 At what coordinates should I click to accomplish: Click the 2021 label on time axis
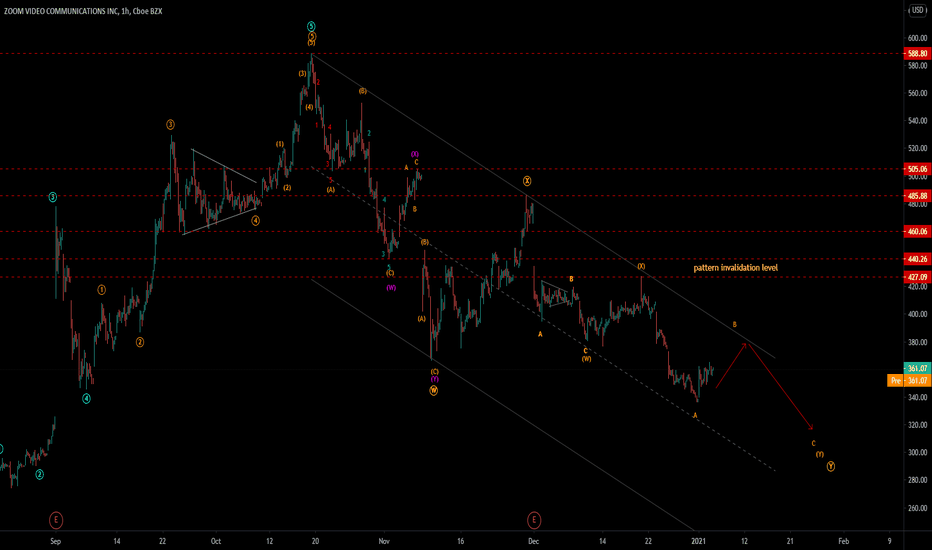click(698, 541)
